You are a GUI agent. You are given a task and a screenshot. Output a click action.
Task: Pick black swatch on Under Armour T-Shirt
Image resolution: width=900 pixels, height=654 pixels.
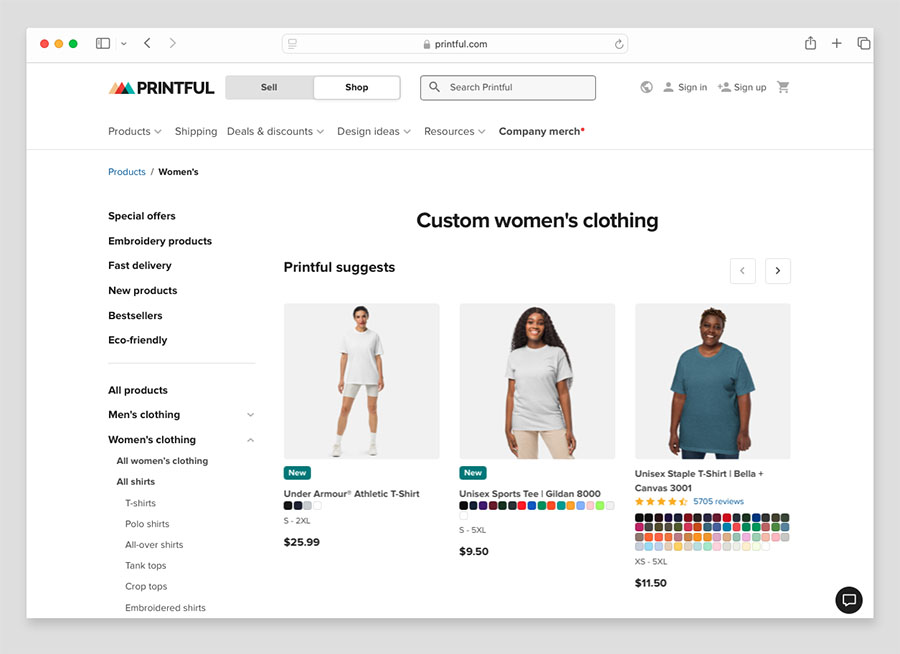pos(288,506)
